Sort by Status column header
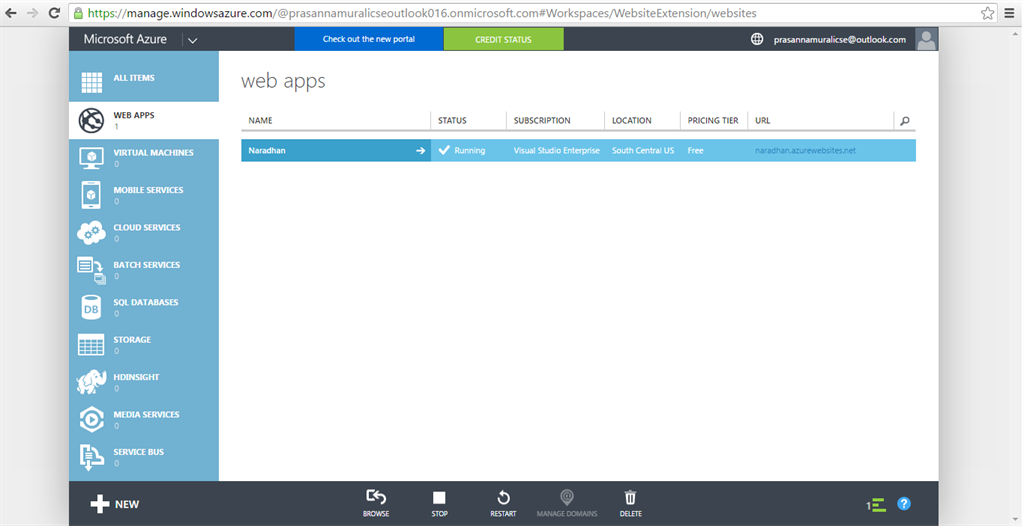This screenshot has width=1024, height=526. 452,120
